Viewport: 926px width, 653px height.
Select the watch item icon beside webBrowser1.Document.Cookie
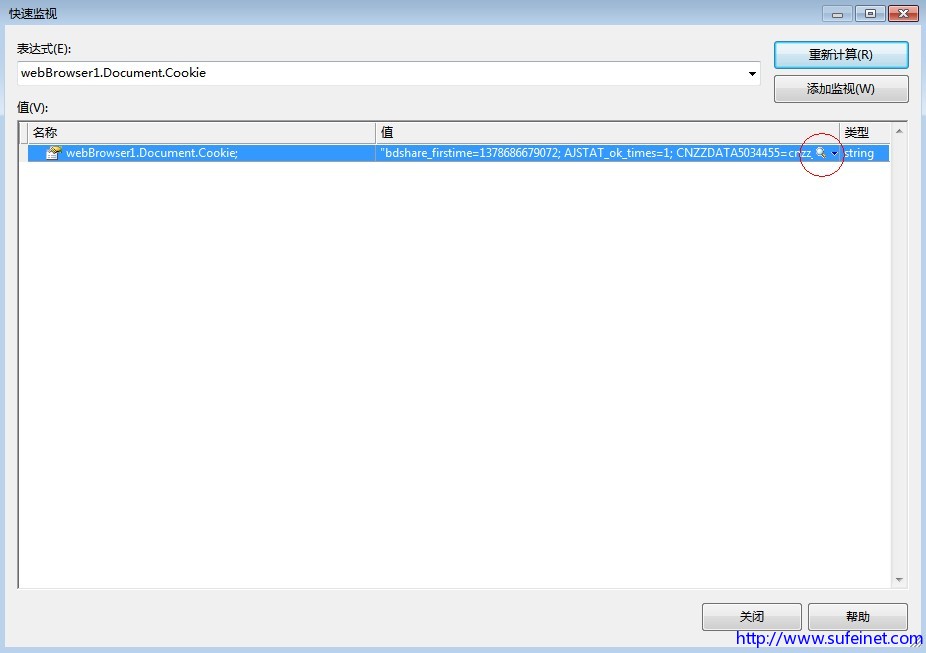[54, 153]
